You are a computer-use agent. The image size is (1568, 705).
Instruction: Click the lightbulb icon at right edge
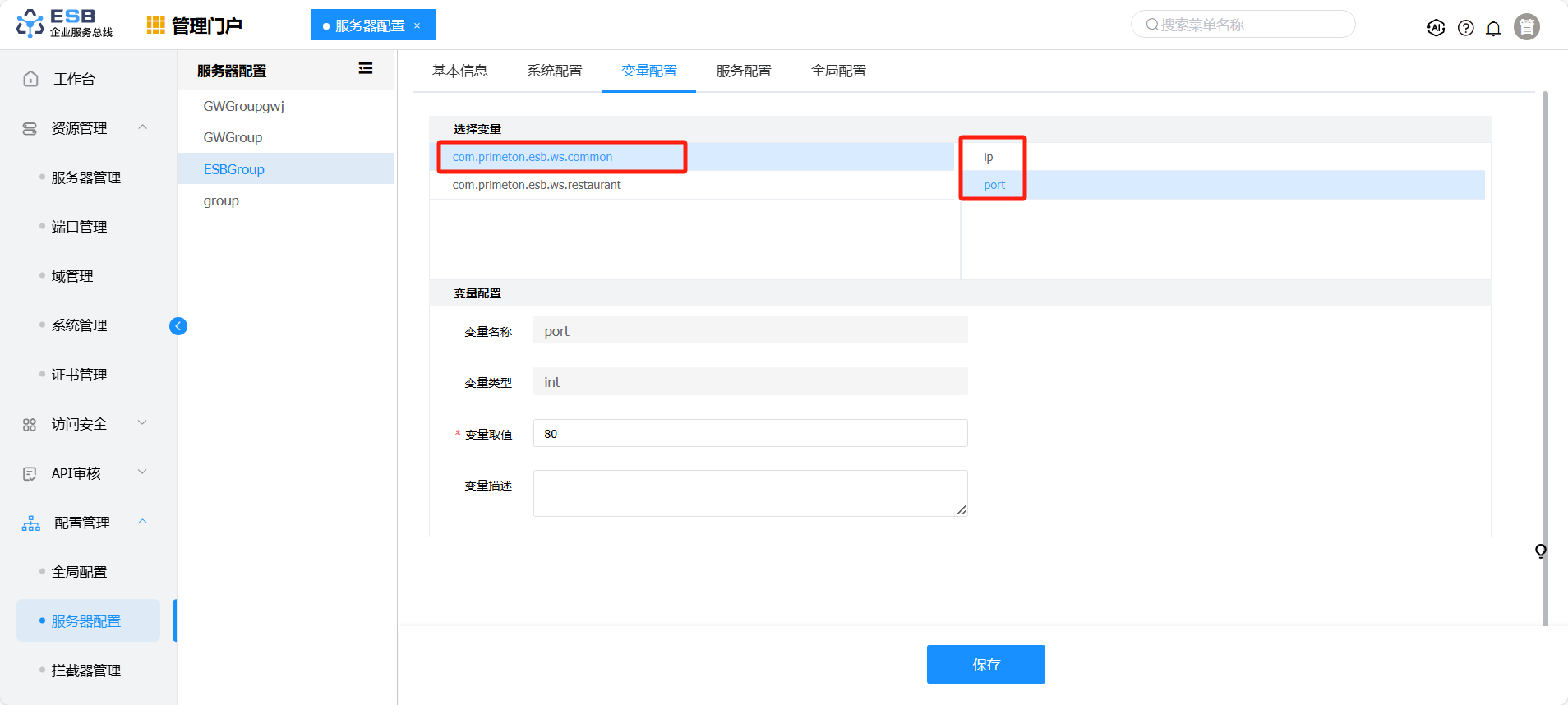point(1540,551)
